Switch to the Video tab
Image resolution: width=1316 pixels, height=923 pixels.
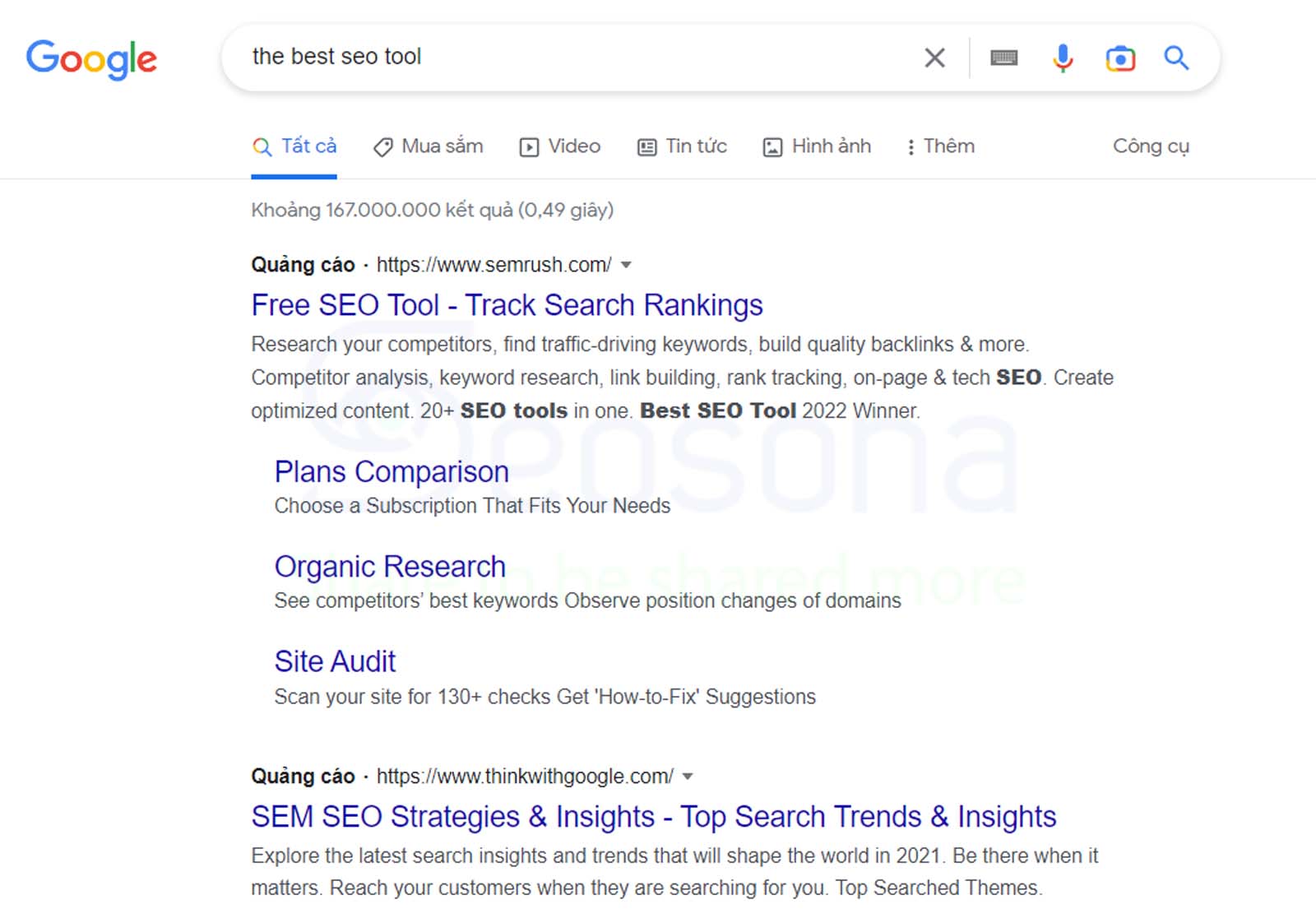[x=559, y=146]
